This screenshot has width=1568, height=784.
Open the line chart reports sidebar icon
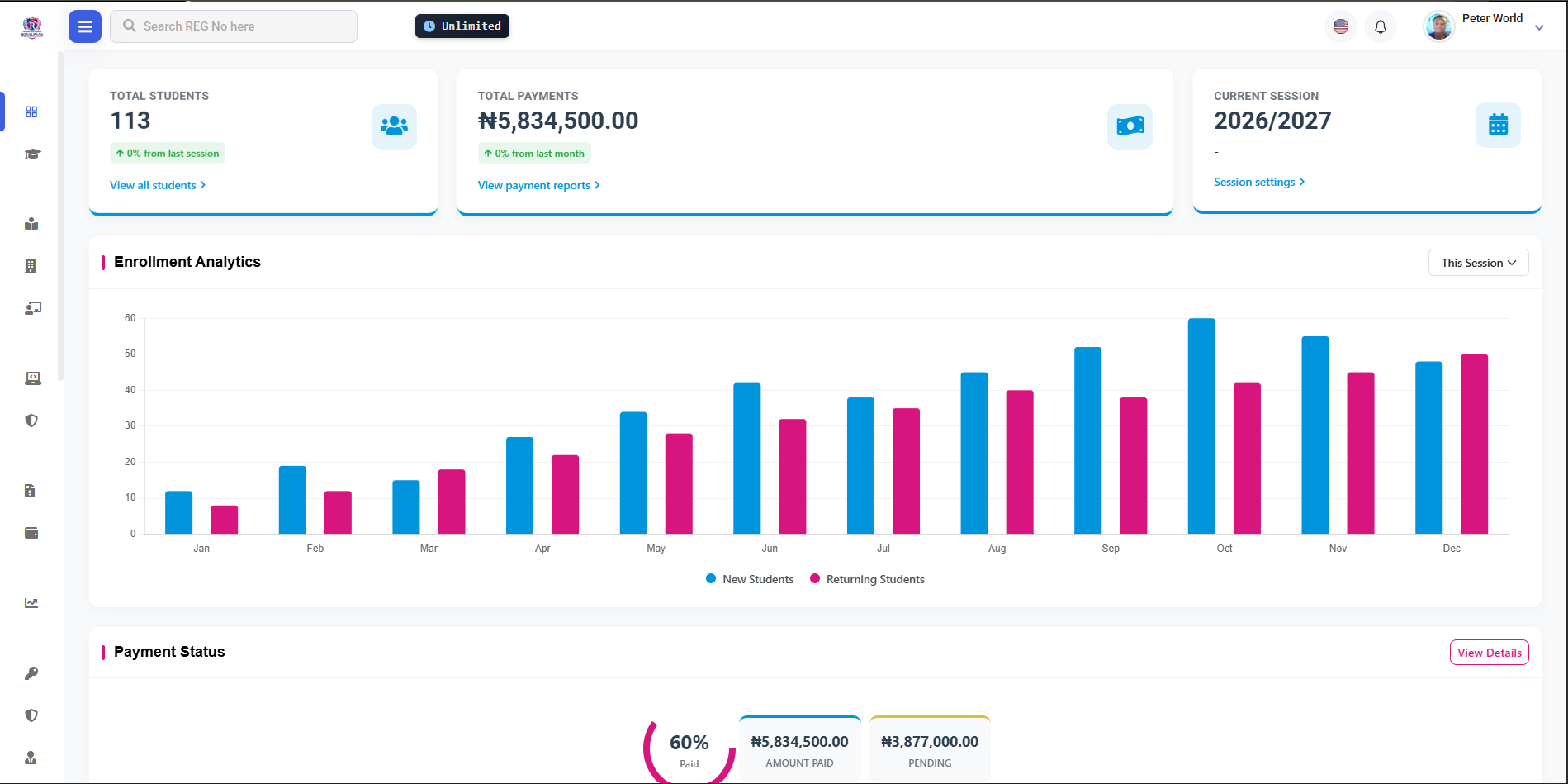pos(31,603)
